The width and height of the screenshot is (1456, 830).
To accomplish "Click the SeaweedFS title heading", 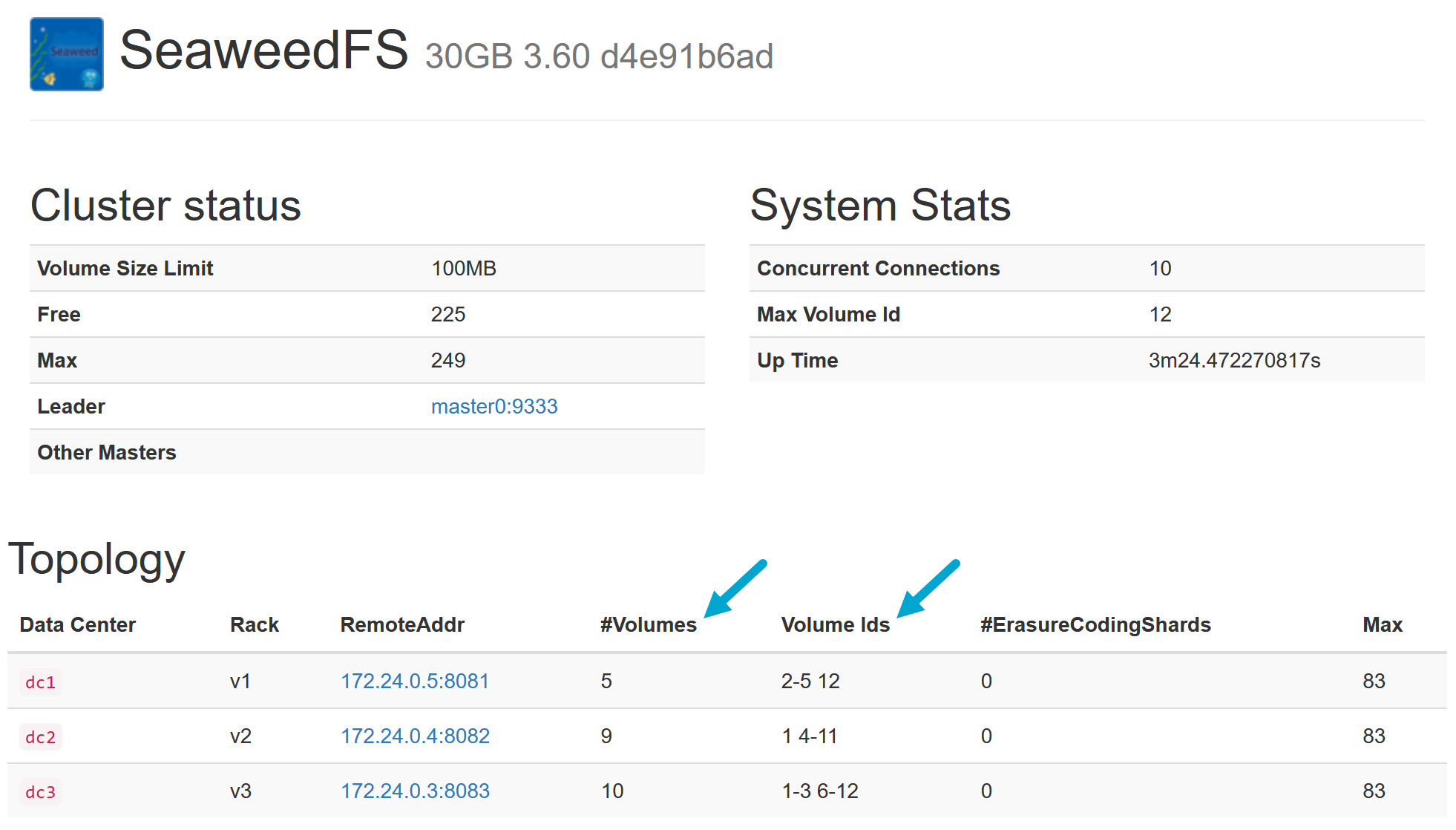I will (x=263, y=50).
